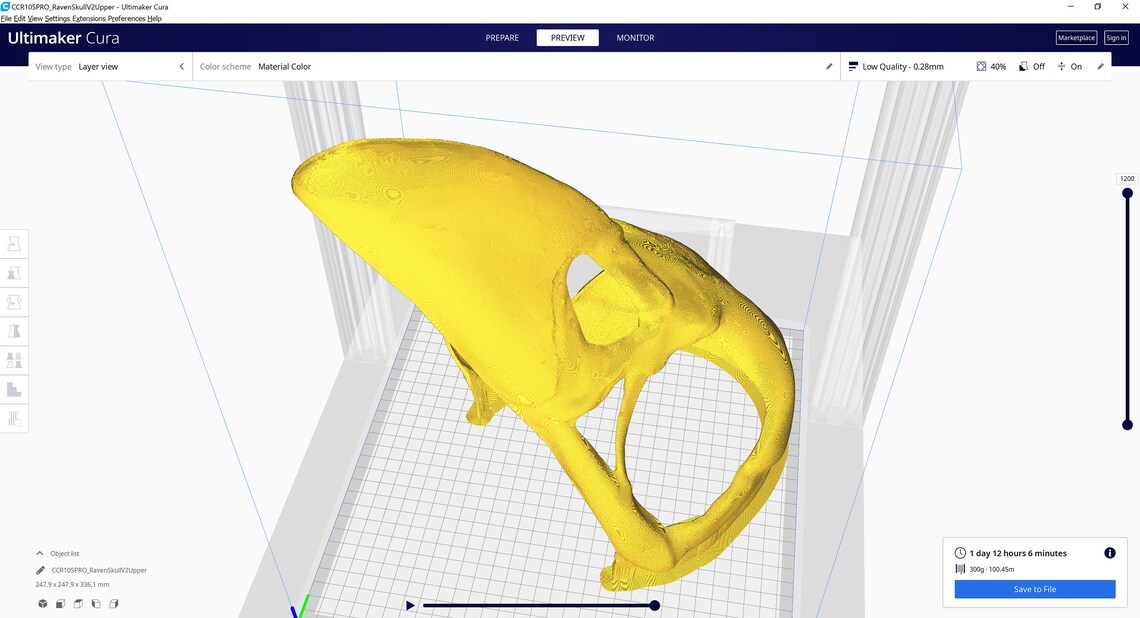Switch to the Top camera view
The height and width of the screenshot is (618, 1140).
(x=77, y=603)
